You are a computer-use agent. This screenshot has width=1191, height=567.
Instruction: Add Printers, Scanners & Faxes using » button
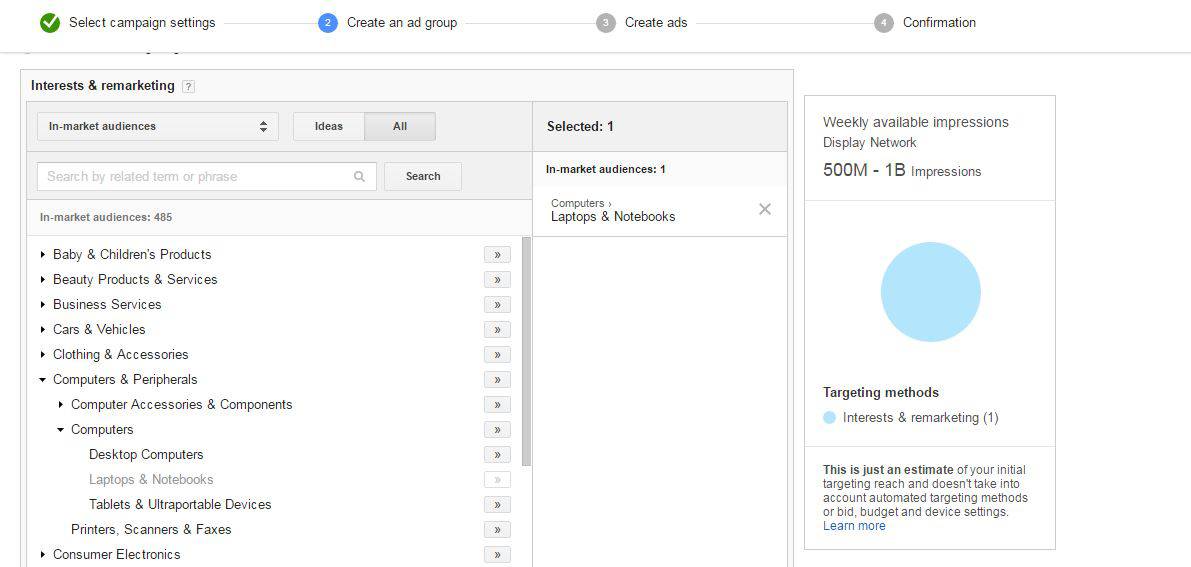point(497,530)
